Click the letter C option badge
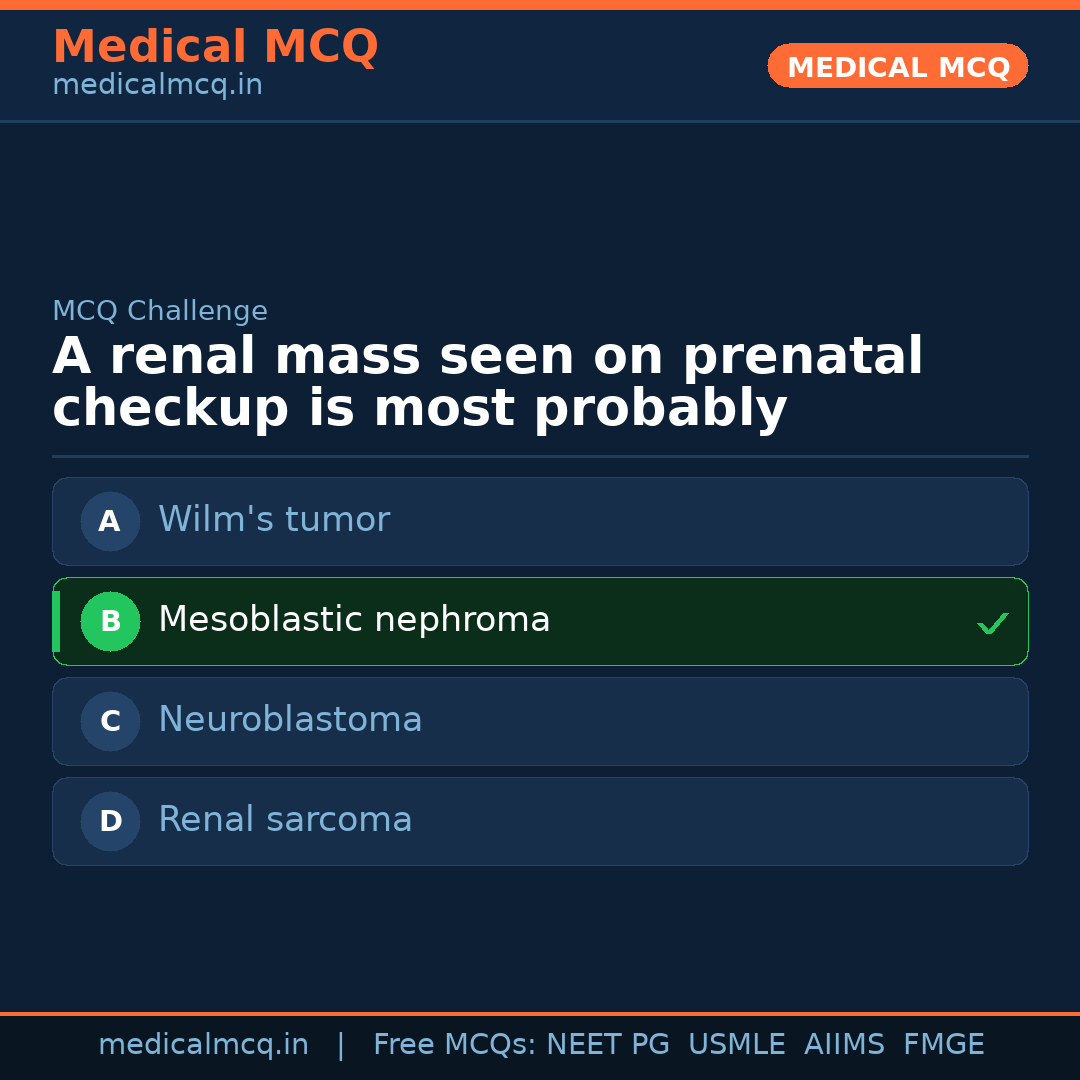This screenshot has height=1080, width=1080. pos(110,721)
